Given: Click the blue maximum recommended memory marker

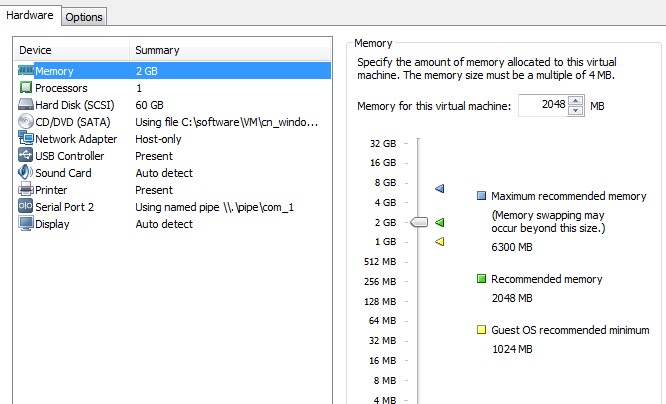Looking at the screenshot, I should pyautogui.click(x=439, y=188).
